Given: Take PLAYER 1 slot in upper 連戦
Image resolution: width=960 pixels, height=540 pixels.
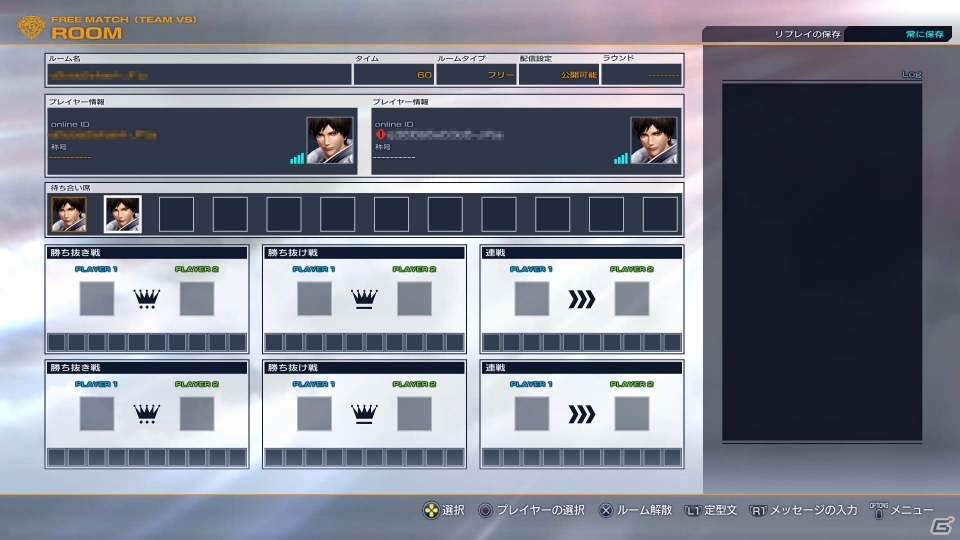Looking at the screenshot, I should point(531,299).
